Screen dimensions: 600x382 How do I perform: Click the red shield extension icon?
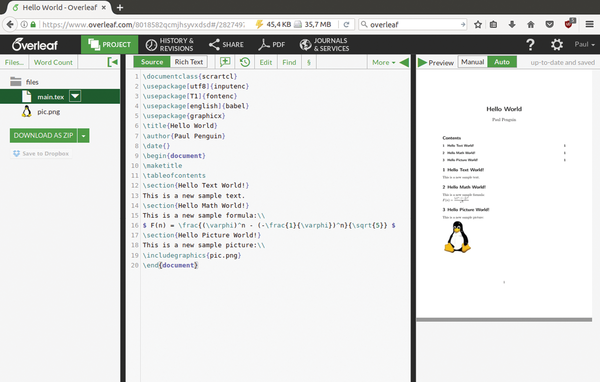569,24
